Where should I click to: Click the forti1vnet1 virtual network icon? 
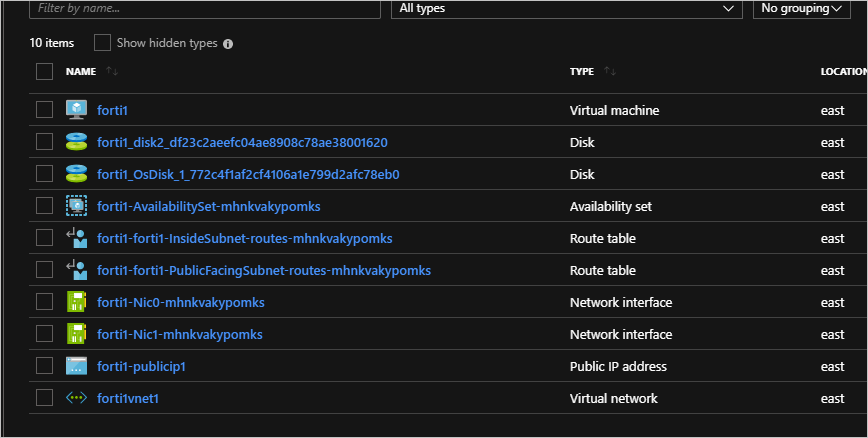77,398
